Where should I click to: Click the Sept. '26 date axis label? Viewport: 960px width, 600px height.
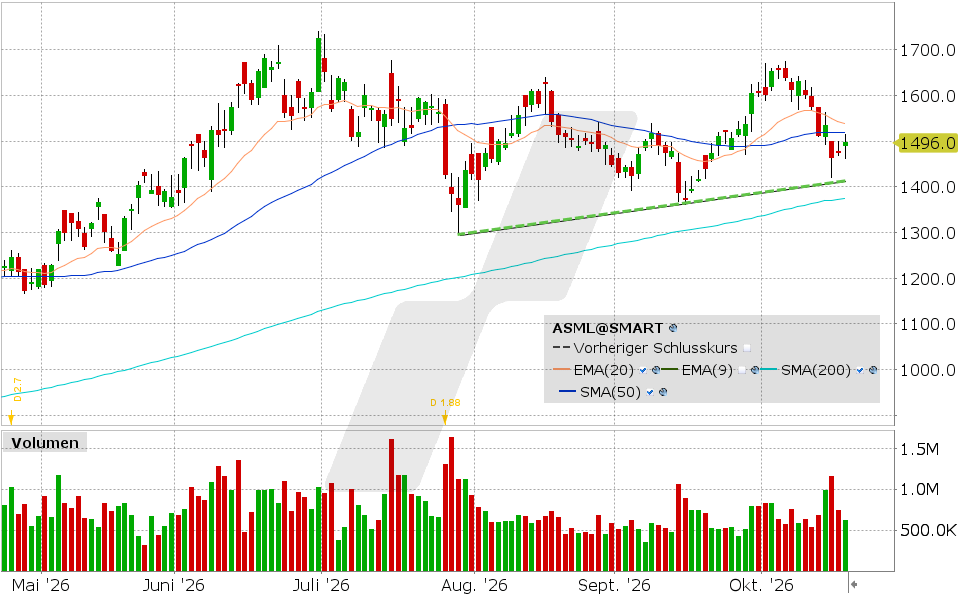tap(614, 586)
